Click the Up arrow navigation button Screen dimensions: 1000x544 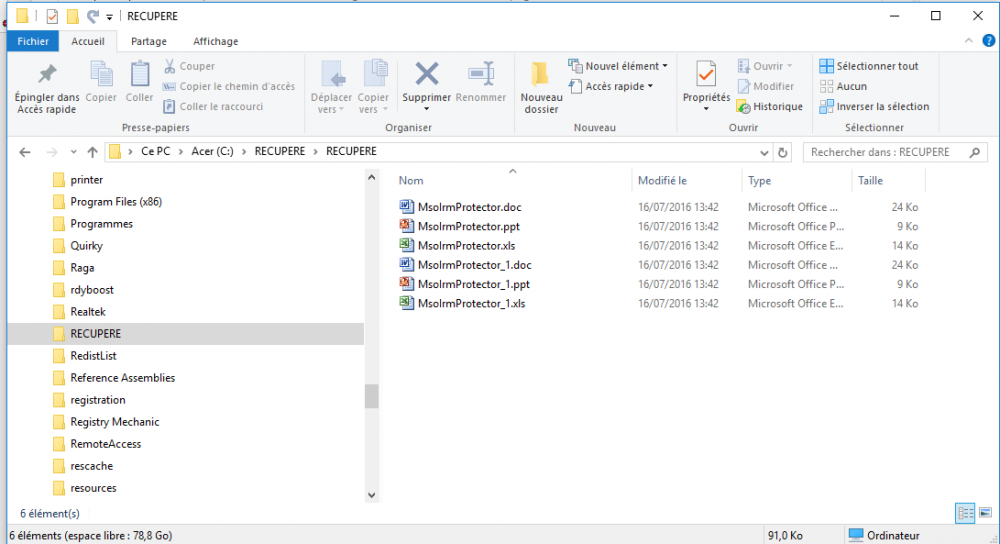93,152
